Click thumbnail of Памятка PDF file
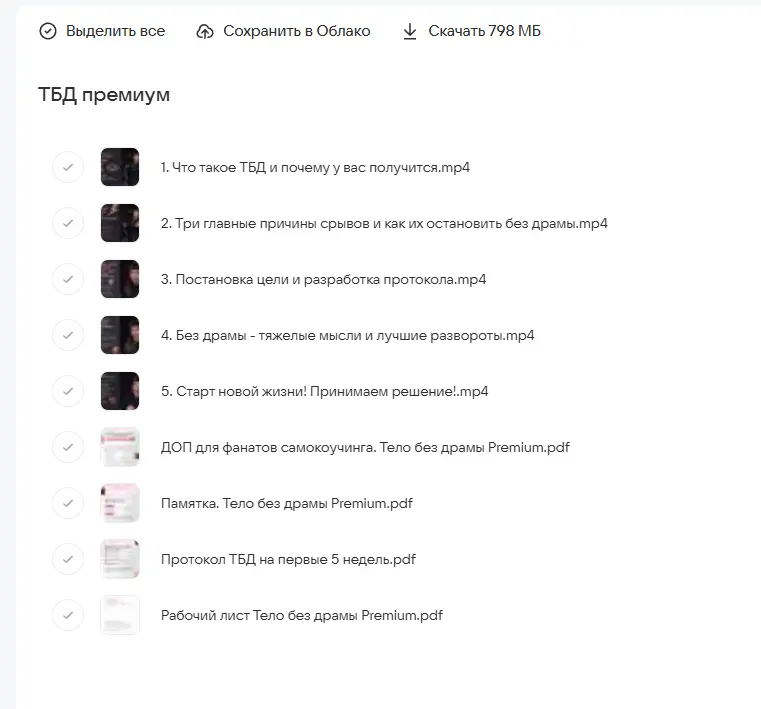 (120, 503)
